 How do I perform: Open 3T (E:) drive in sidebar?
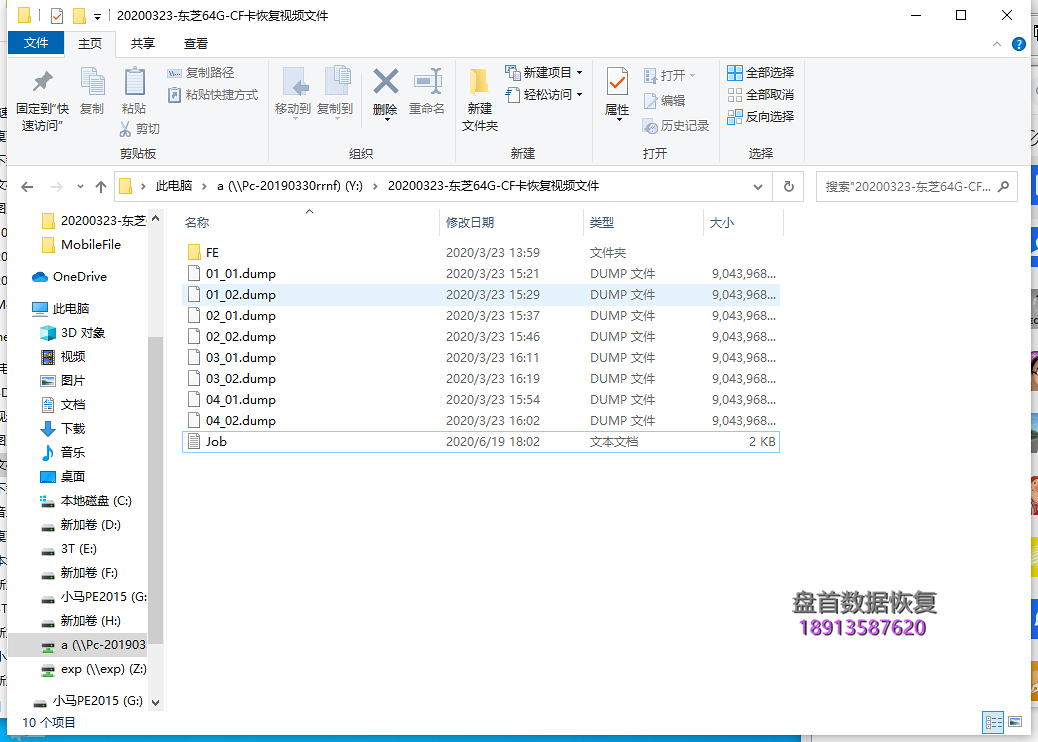pos(69,549)
